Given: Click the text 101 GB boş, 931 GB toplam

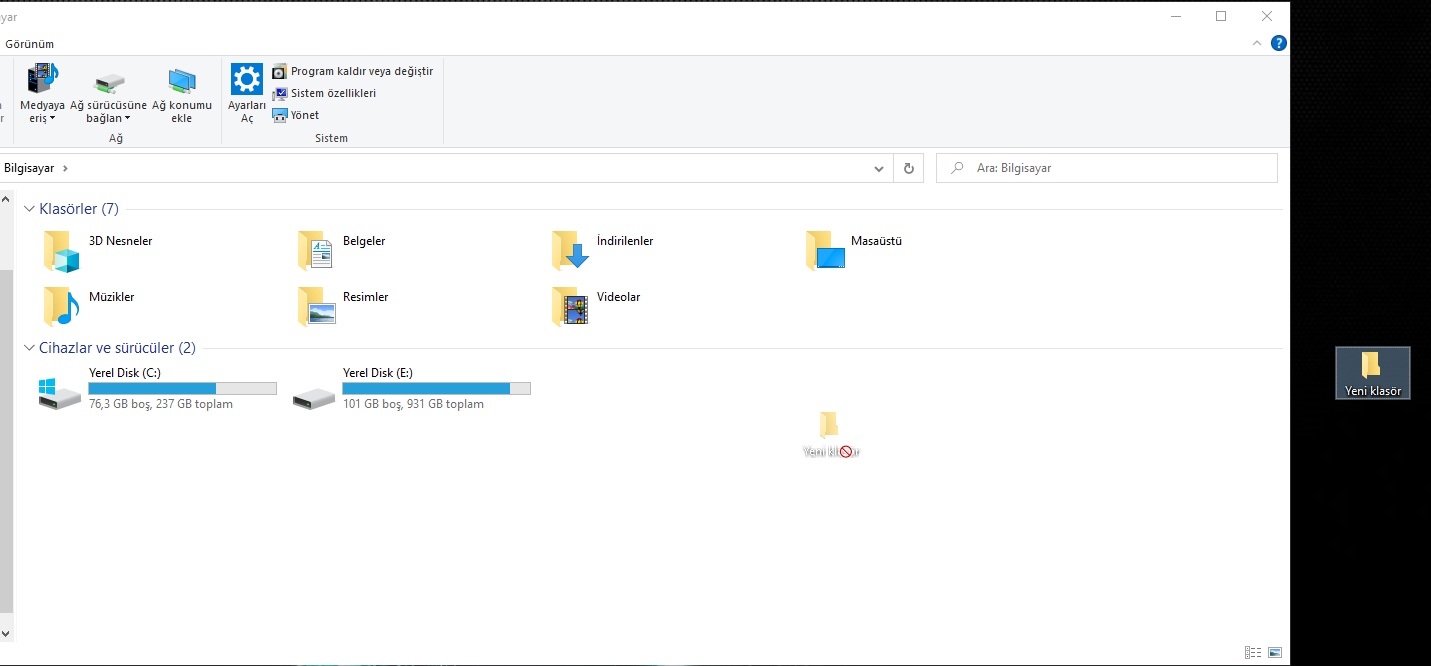Looking at the screenshot, I should click(413, 404).
